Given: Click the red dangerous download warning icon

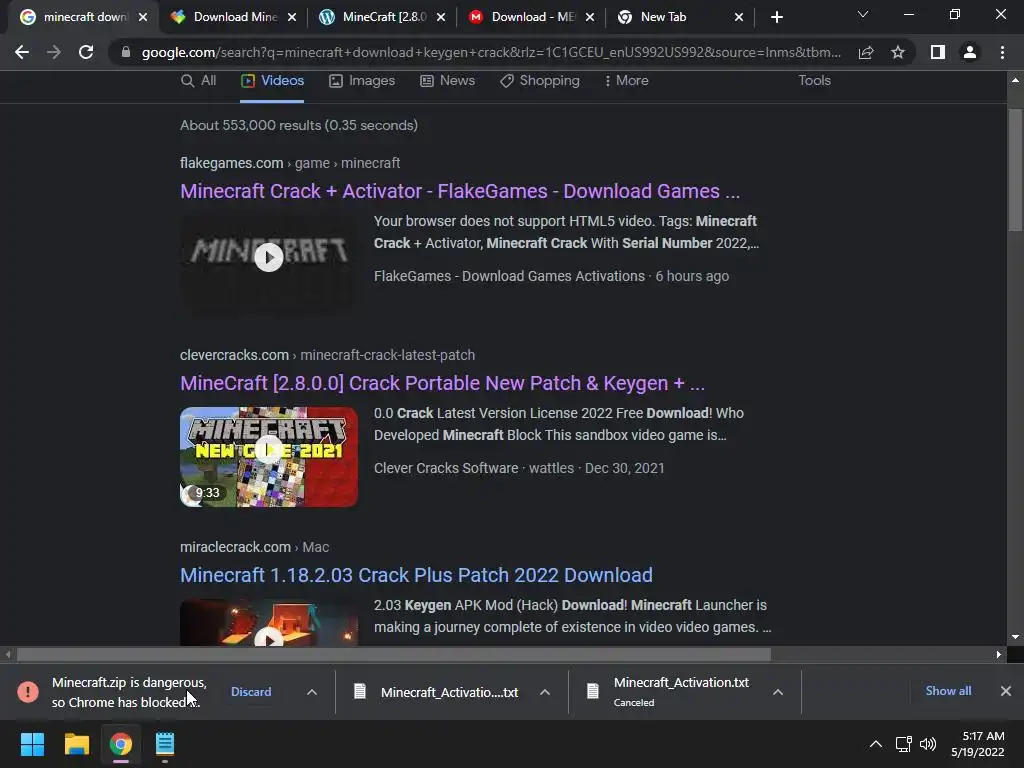Looking at the screenshot, I should (x=28, y=692).
